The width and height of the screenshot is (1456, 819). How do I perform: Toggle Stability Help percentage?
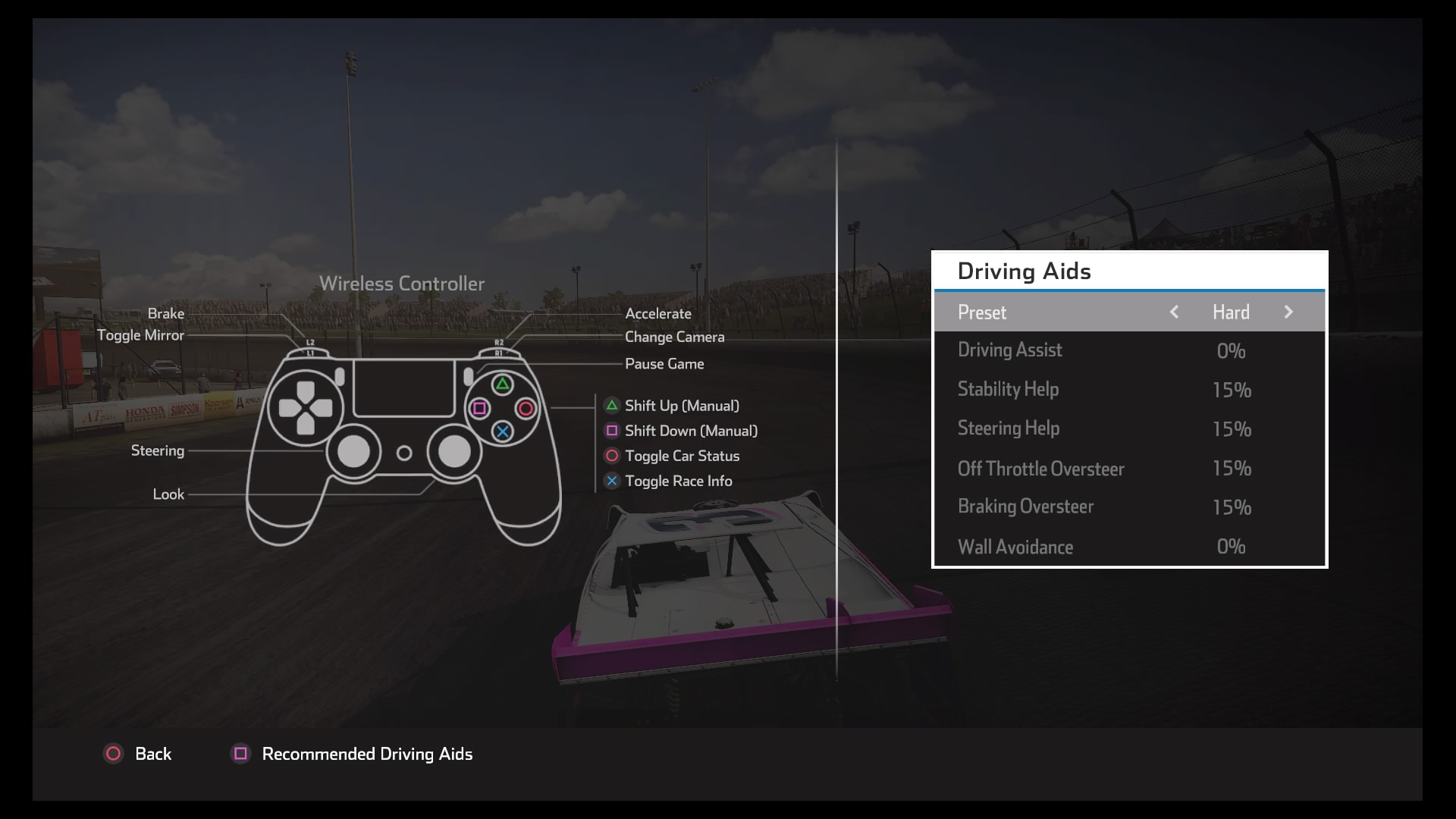(x=1232, y=389)
